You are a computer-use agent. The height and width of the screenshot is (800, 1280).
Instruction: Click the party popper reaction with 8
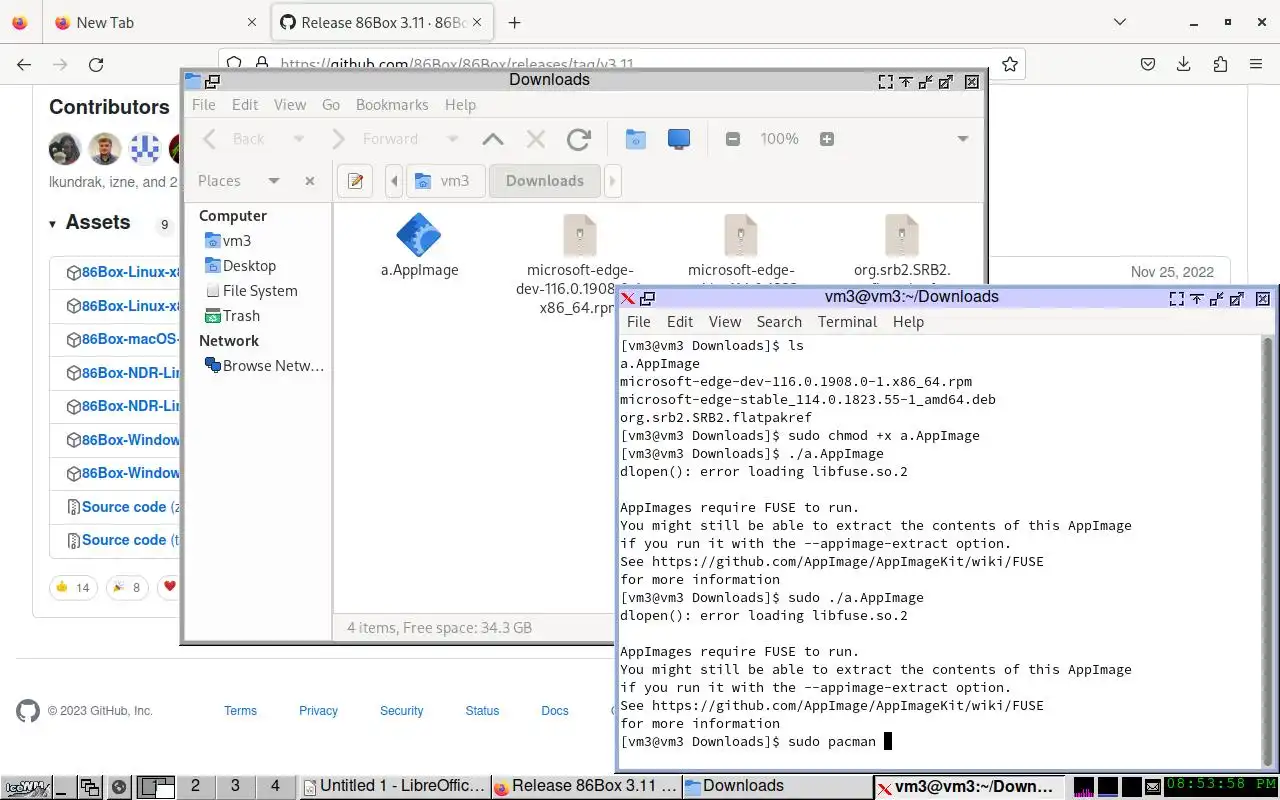coord(127,587)
